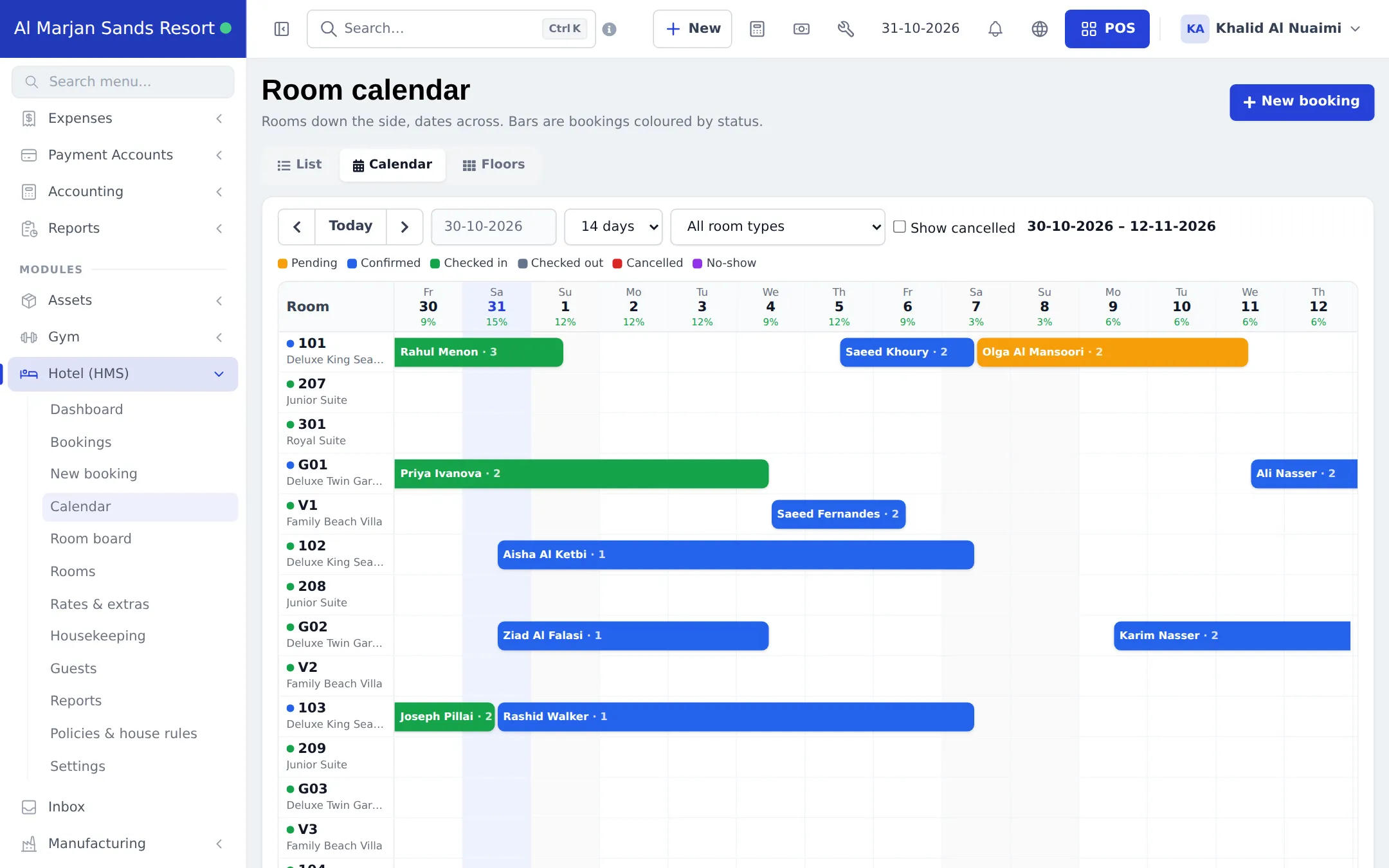Screen dimensions: 1389x868
Task: Collapse the sidebar panel toggle icon
Action: point(282,29)
